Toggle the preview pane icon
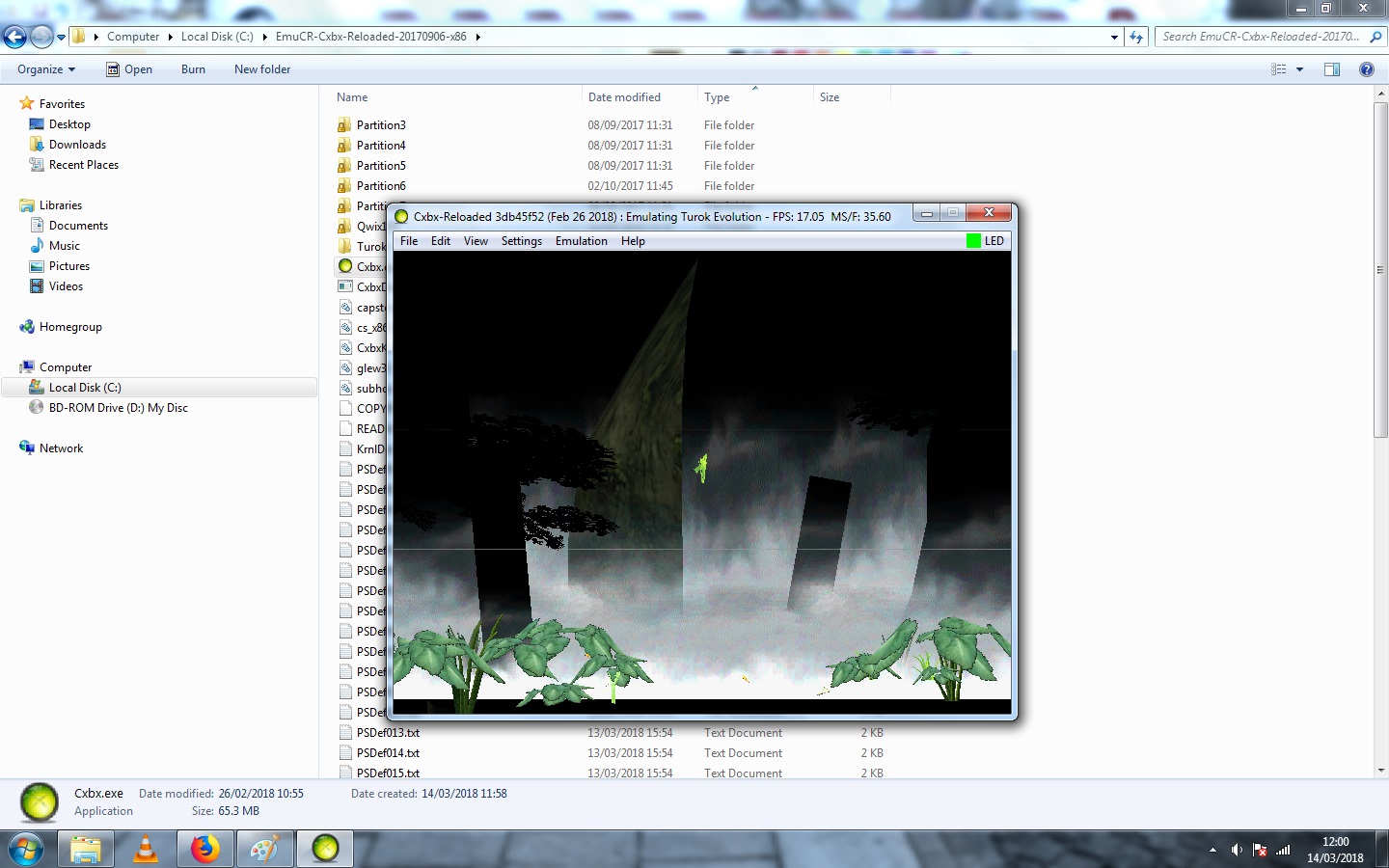 pos(1332,69)
